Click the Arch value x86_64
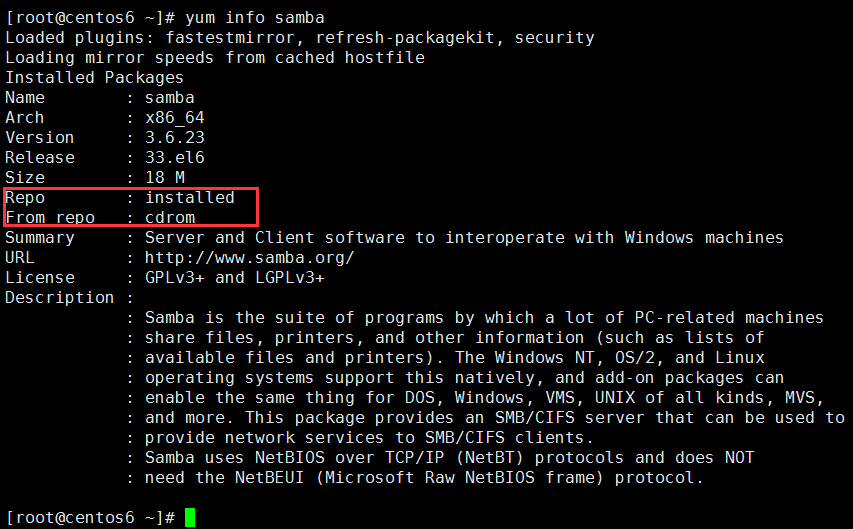This screenshot has width=853, height=529. [x=175, y=118]
